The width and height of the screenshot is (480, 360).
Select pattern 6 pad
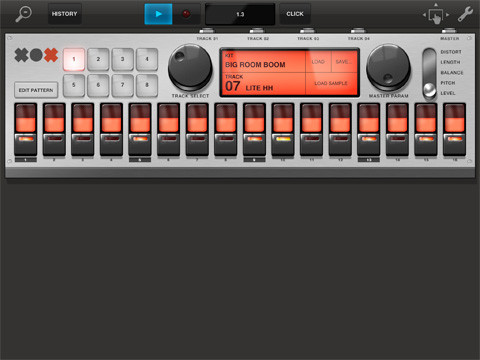pyautogui.click(x=98, y=85)
